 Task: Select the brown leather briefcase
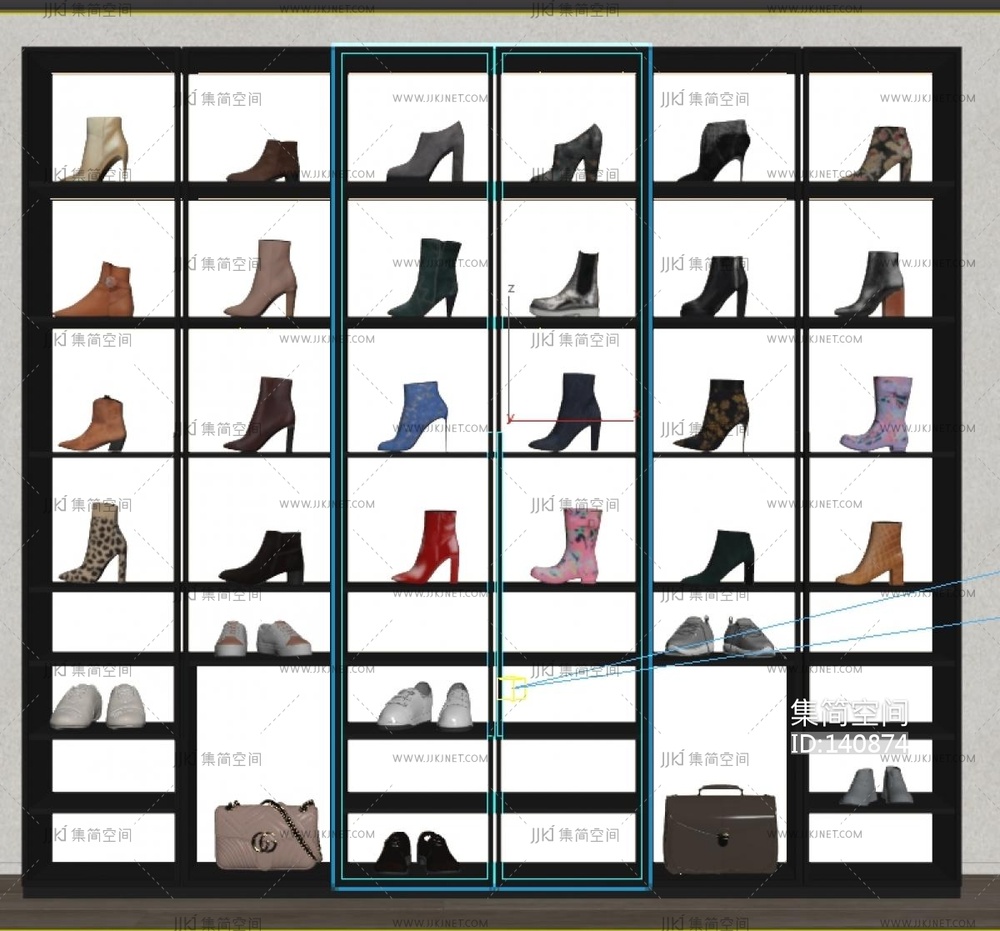coord(720,829)
